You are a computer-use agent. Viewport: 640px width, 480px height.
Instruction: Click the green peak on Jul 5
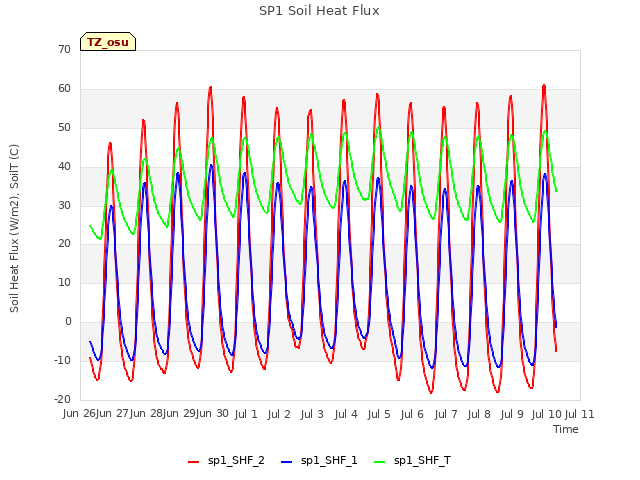click(x=379, y=128)
